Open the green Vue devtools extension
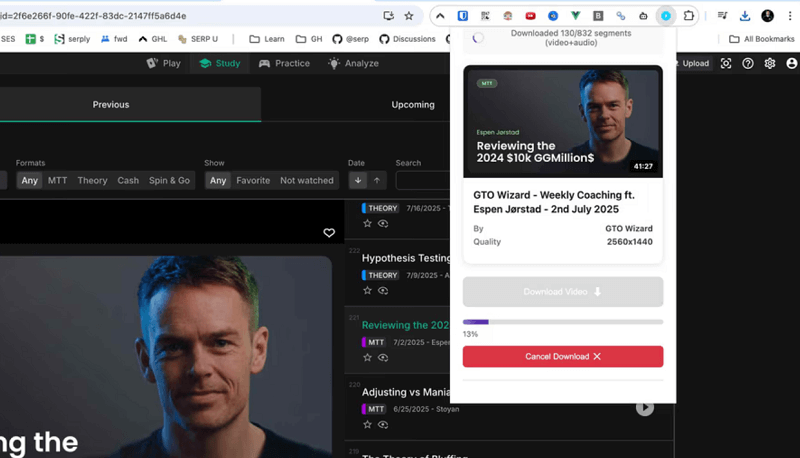This screenshot has height=458, width=800. pos(576,16)
